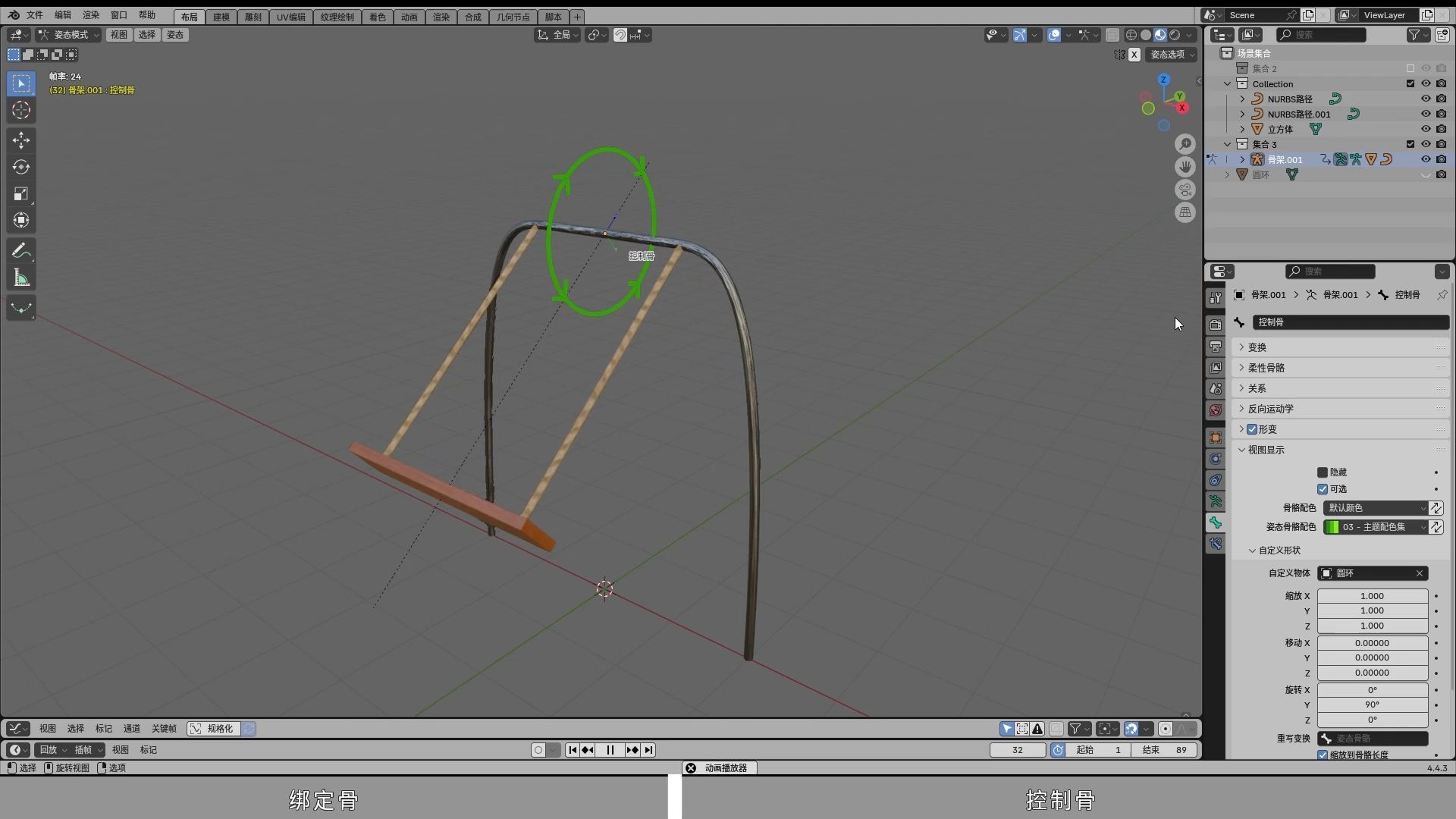Select the Move tool in the viewport toolbar
This screenshot has height=819, width=1456.
[x=20, y=140]
